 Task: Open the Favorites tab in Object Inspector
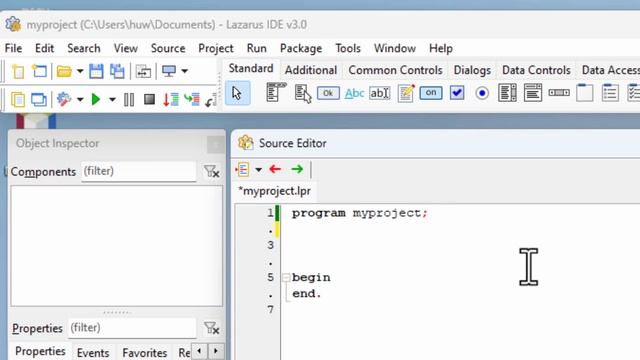tap(144, 353)
